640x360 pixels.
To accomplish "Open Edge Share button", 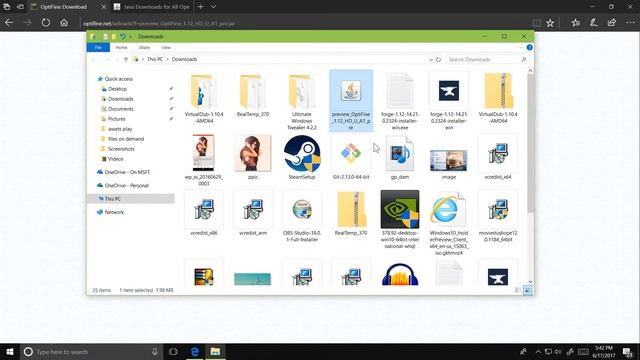I will (611, 23).
